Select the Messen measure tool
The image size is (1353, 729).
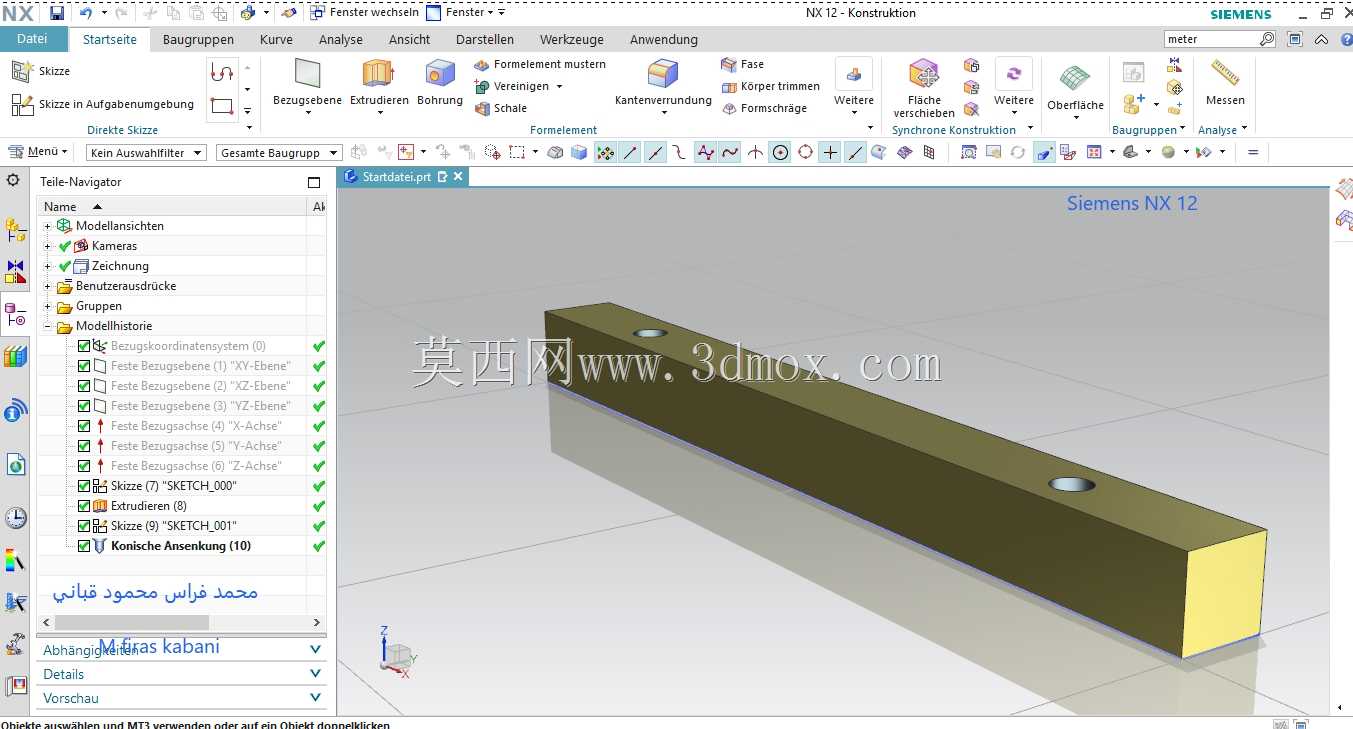1225,82
